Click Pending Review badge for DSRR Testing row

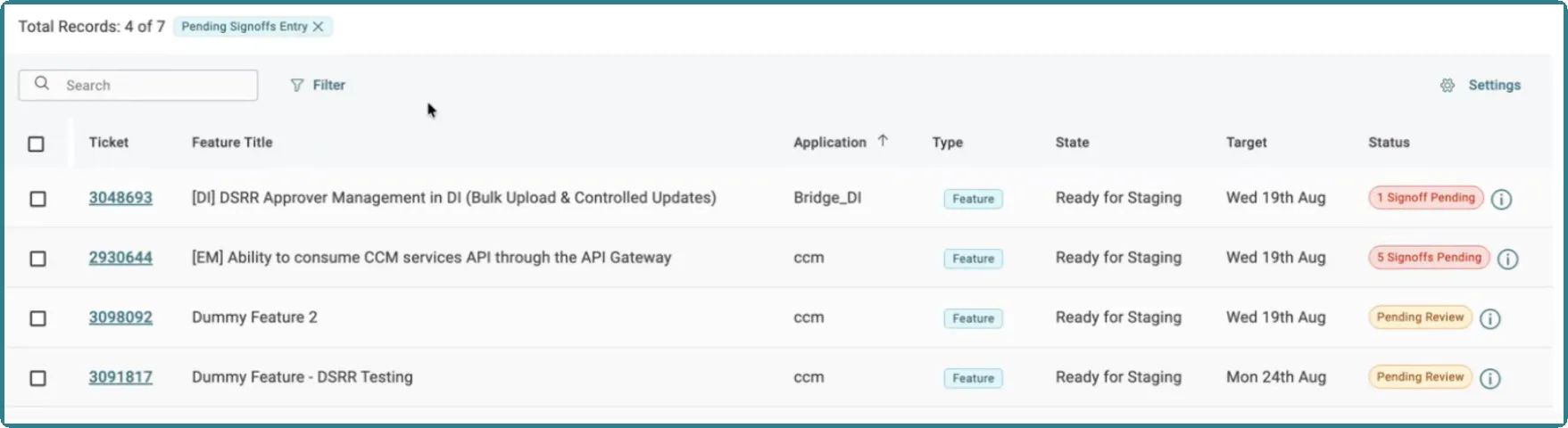click(1420, 377)
